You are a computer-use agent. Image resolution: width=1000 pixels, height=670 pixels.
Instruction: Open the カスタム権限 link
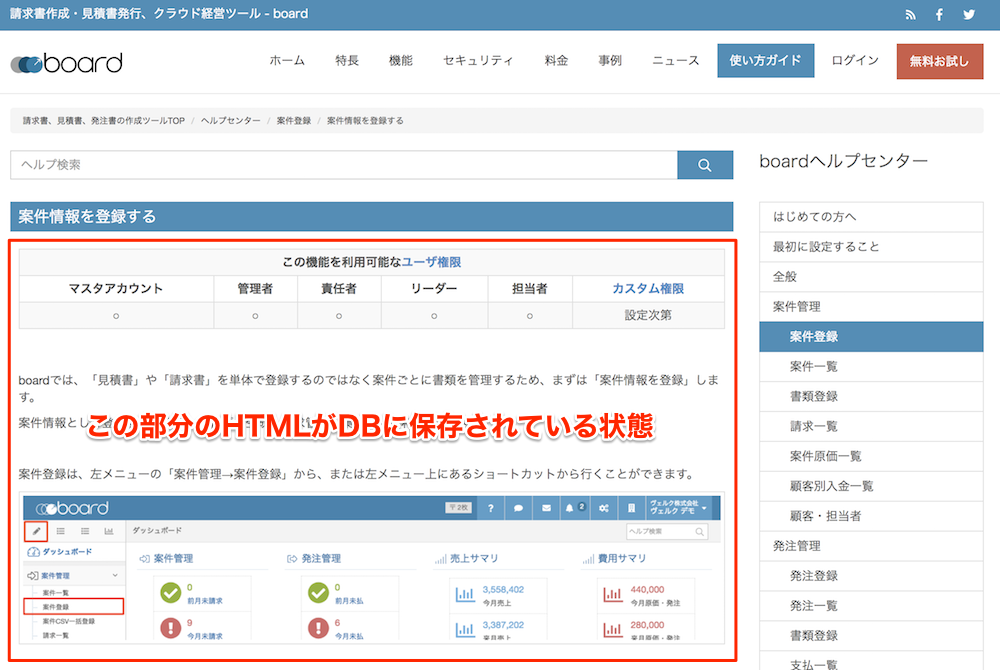(x=648, y=289)
